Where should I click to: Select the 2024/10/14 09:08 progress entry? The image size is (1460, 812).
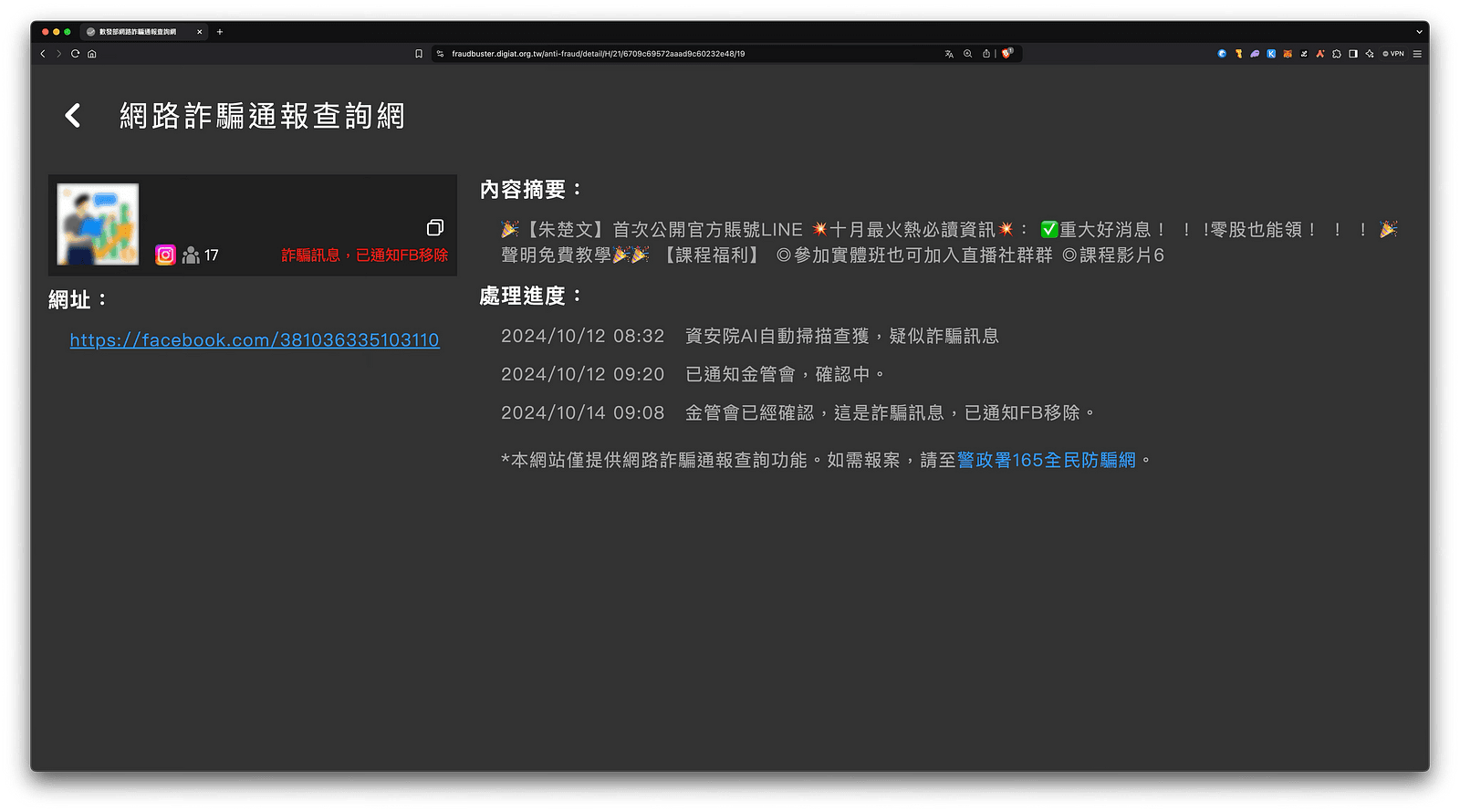tap(798, 413)
